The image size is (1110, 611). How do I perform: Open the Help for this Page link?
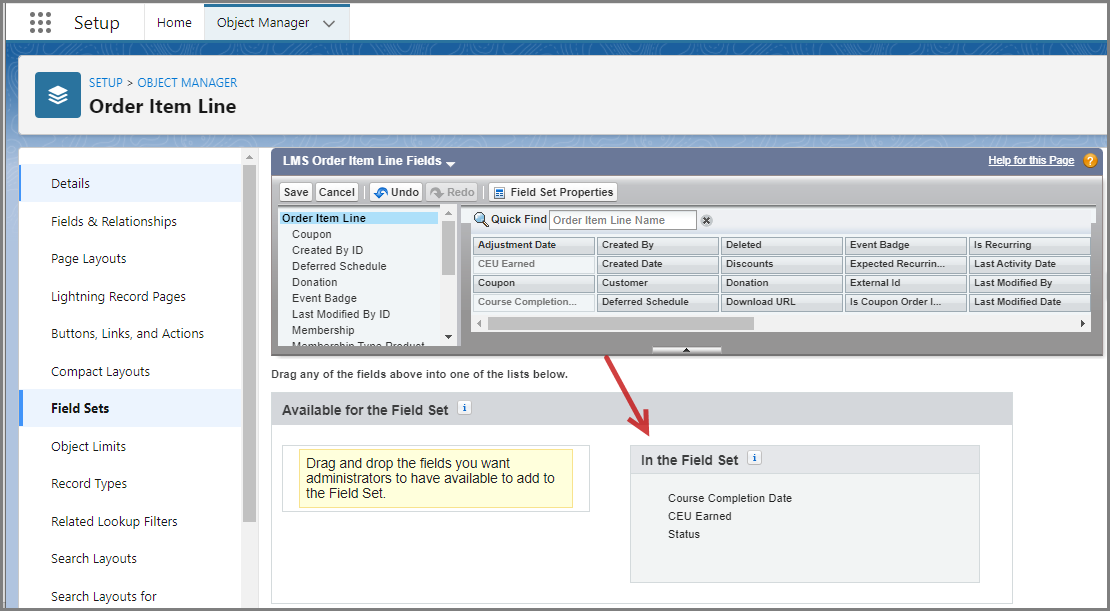pos(1030,161)
